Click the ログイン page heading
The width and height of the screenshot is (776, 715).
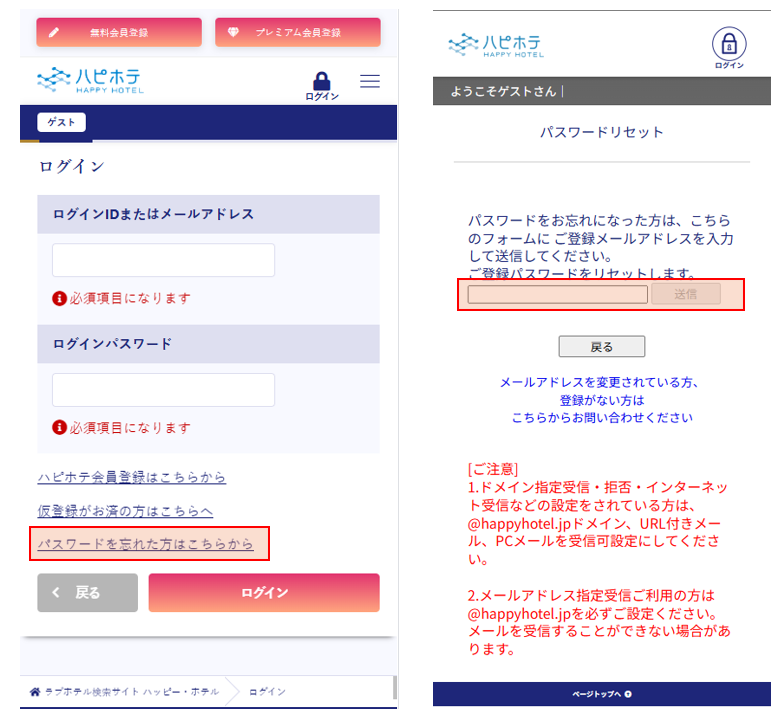[72, 166]
